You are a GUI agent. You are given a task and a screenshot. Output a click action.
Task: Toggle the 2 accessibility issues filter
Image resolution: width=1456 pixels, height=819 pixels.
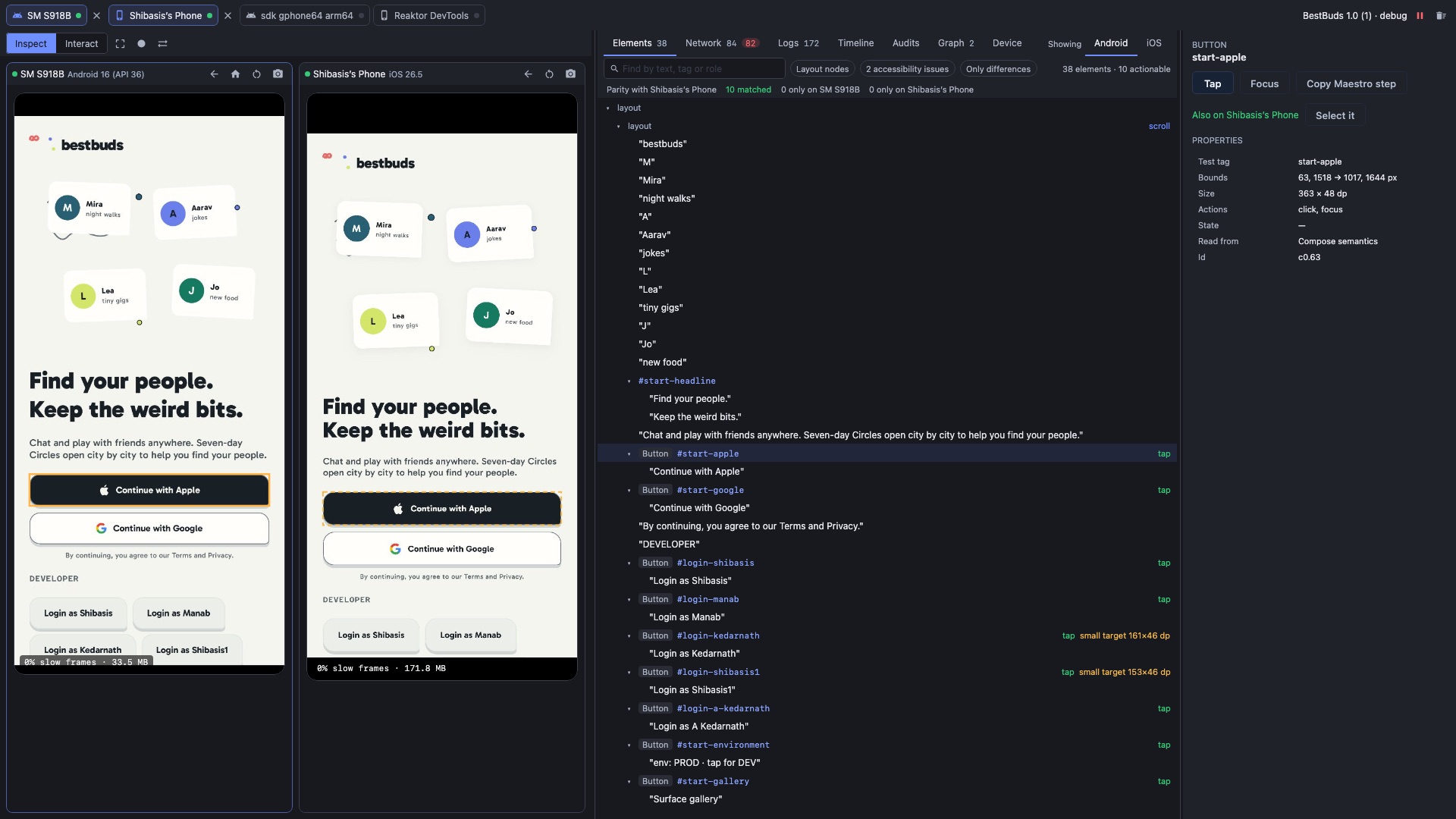[907, 69]
